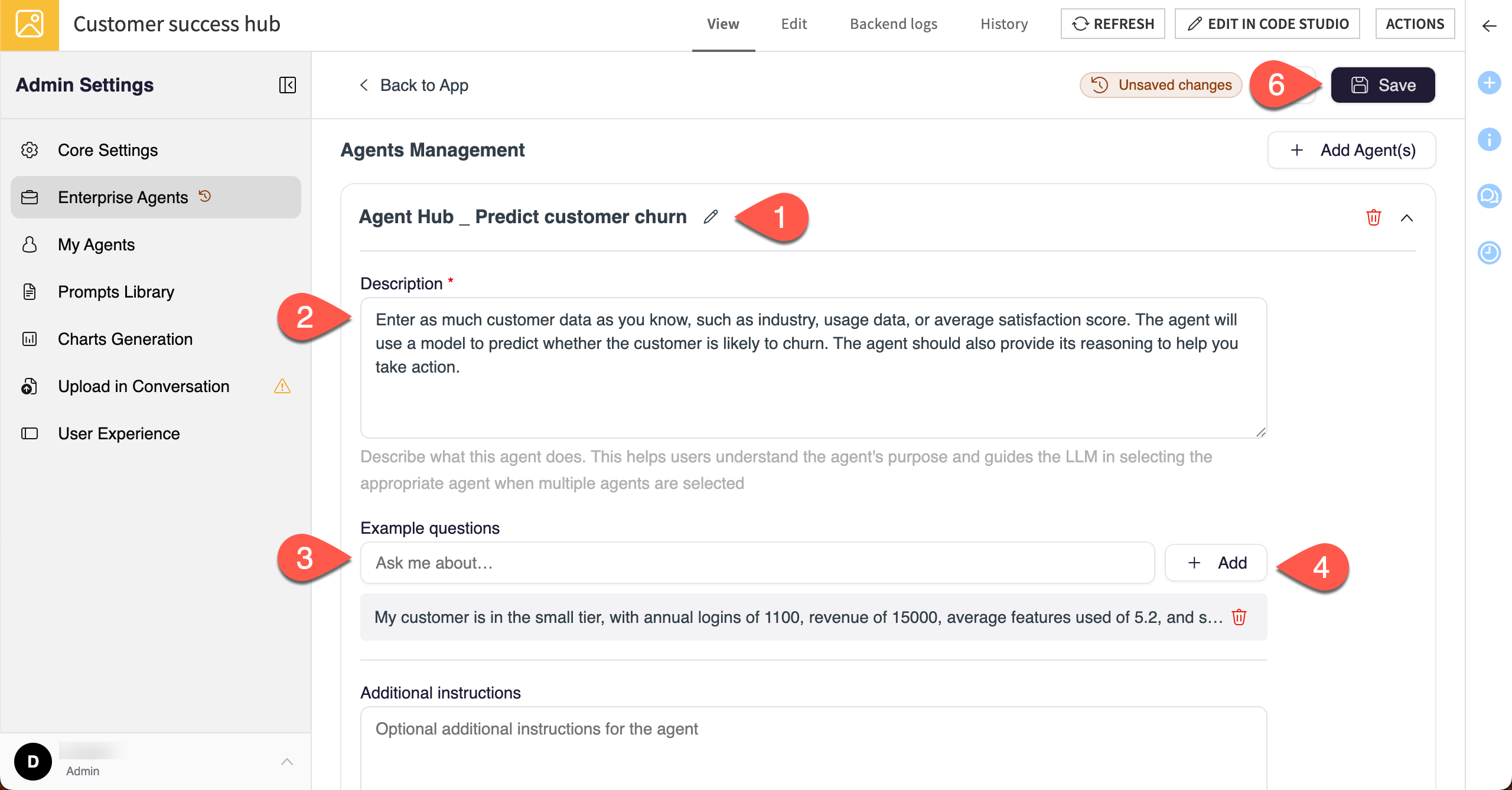Click the Core Settings gear icon
This screenshot has width=1512, height=790.
pos(30,150)
